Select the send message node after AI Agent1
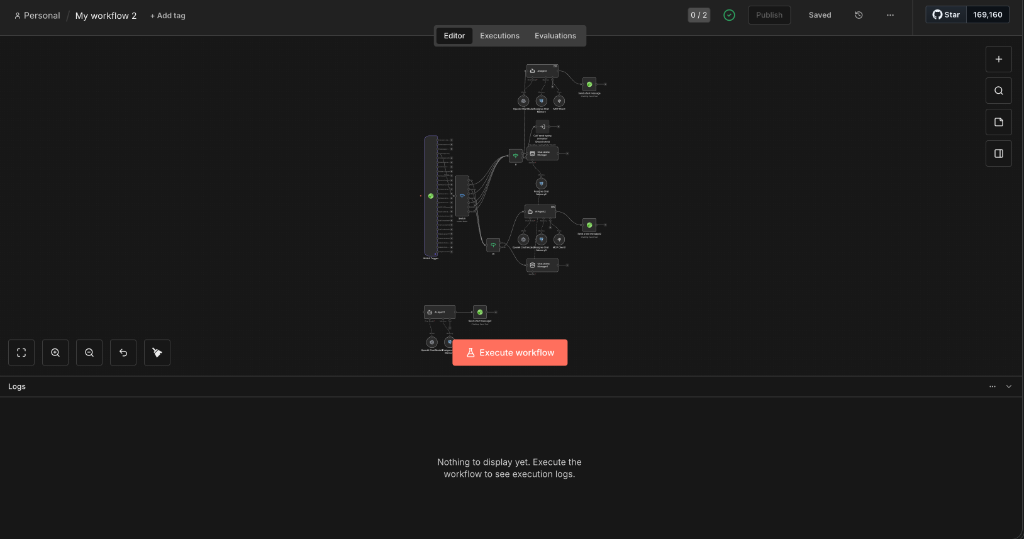The width and height of the screenshot is (1024, 539). click(589, 225)
